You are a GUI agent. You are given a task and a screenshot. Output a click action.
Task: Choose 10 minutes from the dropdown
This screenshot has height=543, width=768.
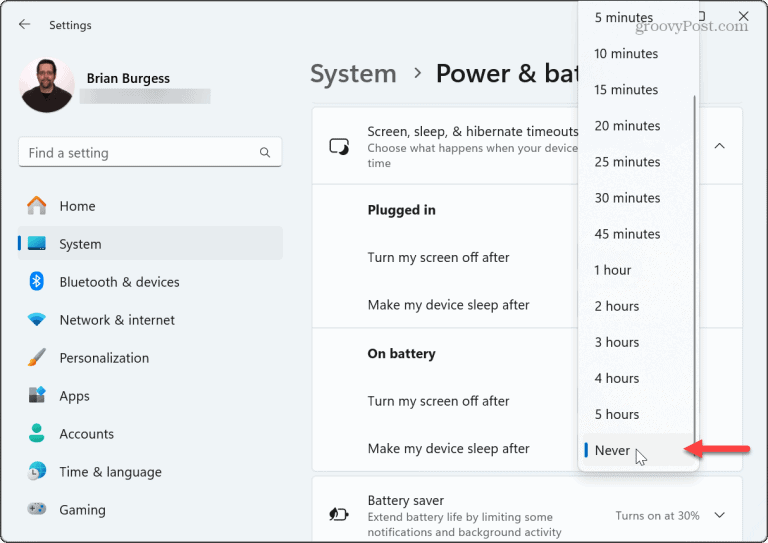[x=638, y=54]
